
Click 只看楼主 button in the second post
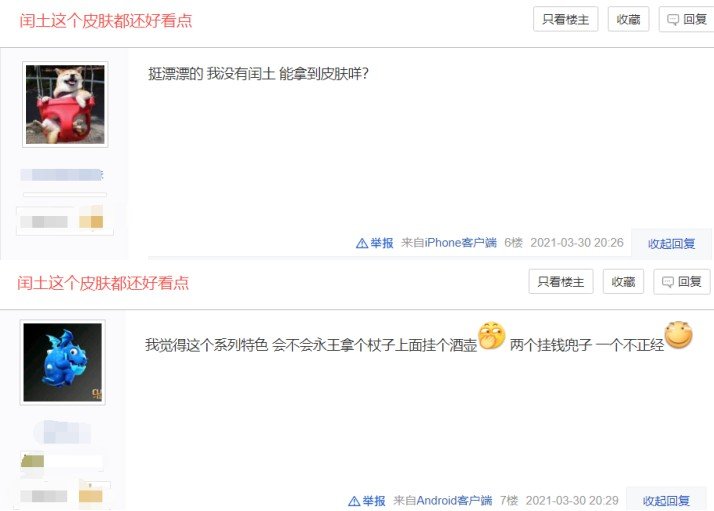[x=561, y=281]
